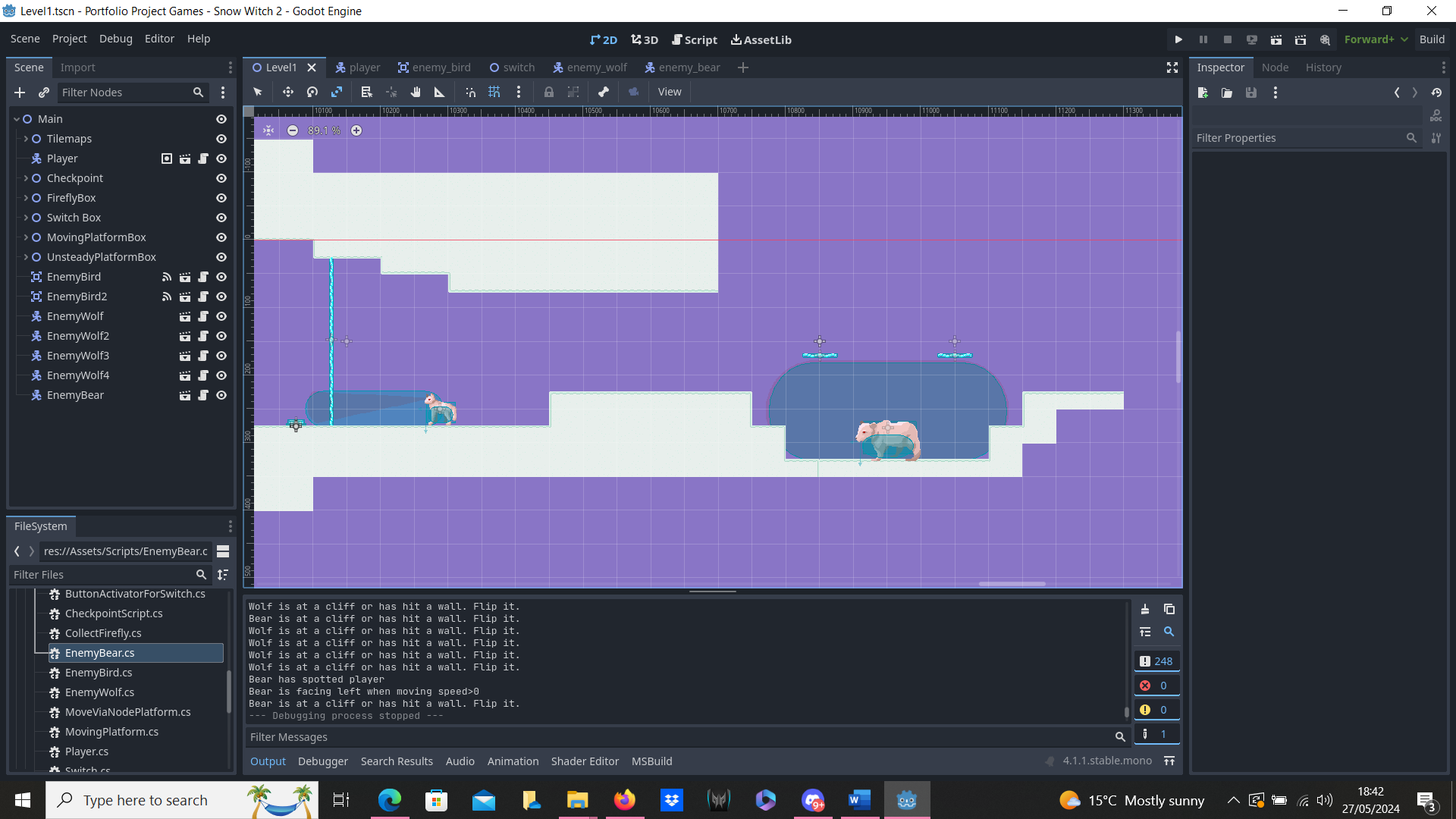
Task: Open the Project menu
Action: [x=69, y=39]
